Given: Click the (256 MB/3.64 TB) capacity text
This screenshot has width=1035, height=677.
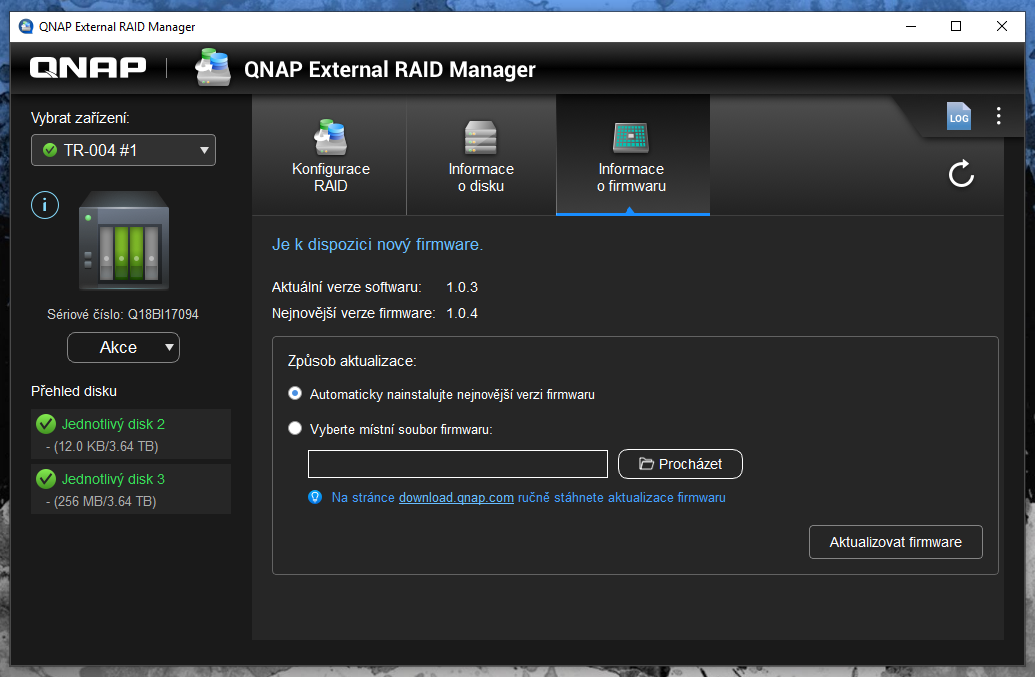Looking at the screenshot, I should pyautogui.click(x=105, y=501).
